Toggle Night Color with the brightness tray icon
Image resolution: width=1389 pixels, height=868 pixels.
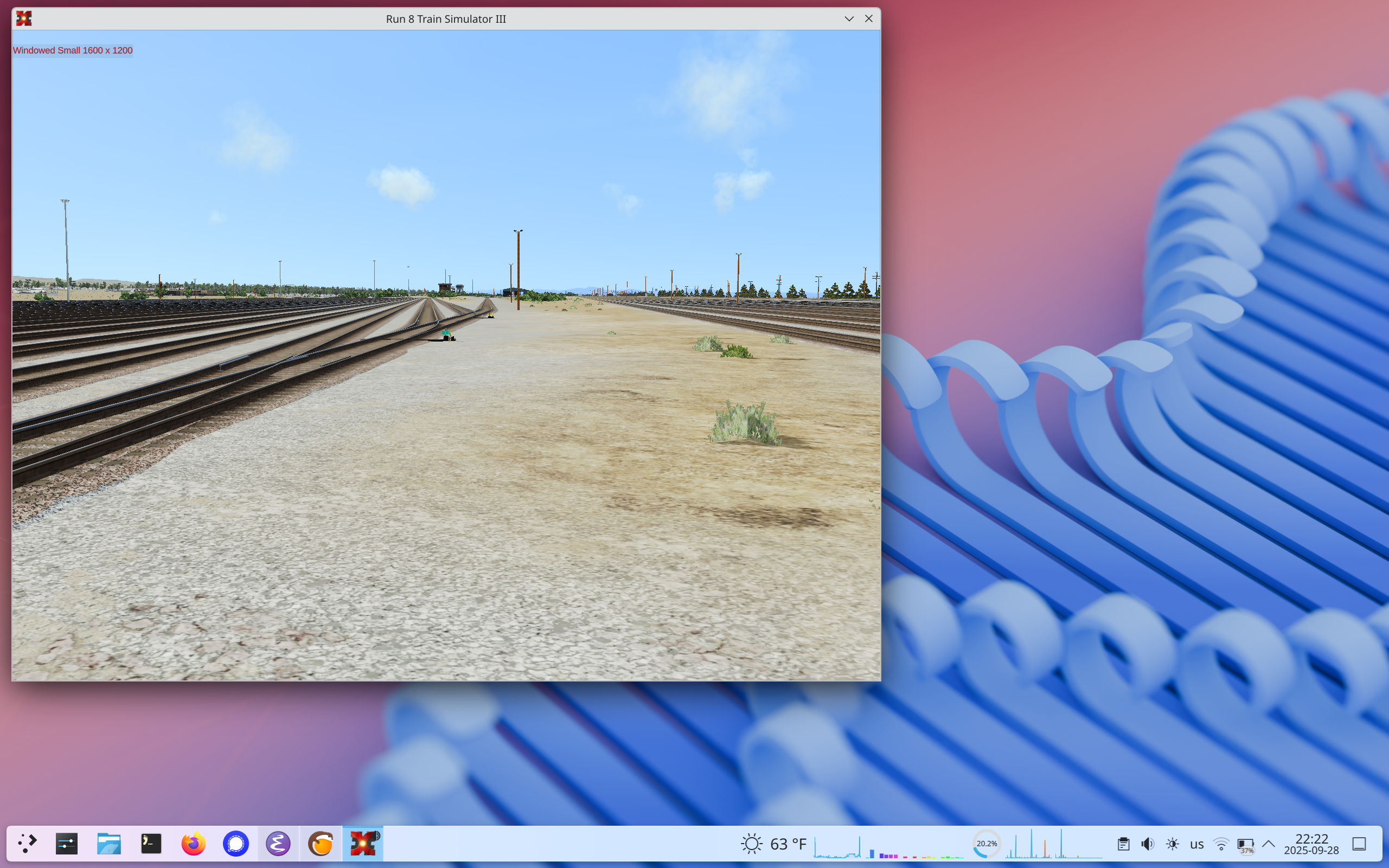(1173, 844)
